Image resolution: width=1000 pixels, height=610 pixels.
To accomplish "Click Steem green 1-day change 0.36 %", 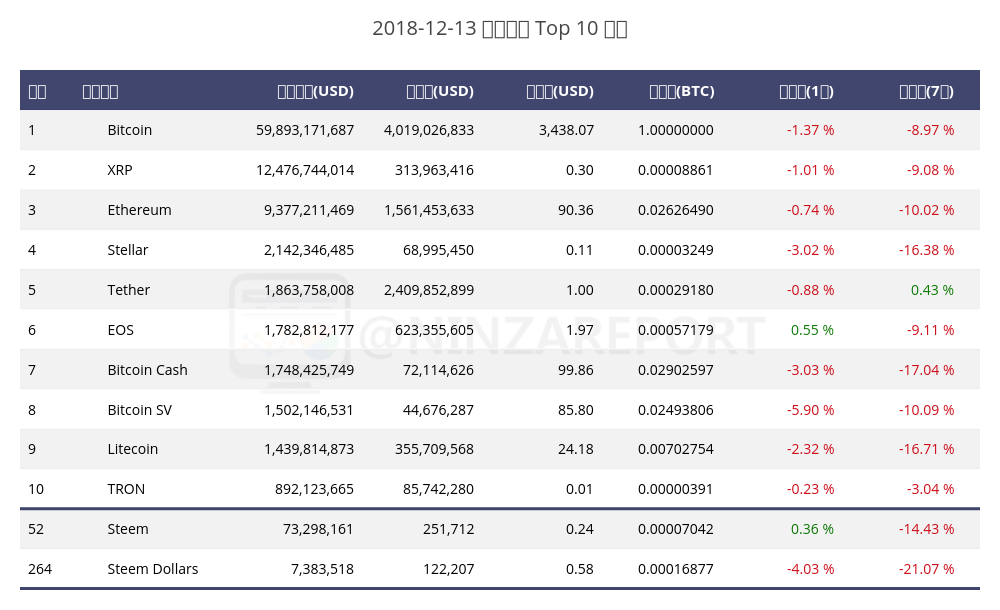I will (x=812, y=529).
